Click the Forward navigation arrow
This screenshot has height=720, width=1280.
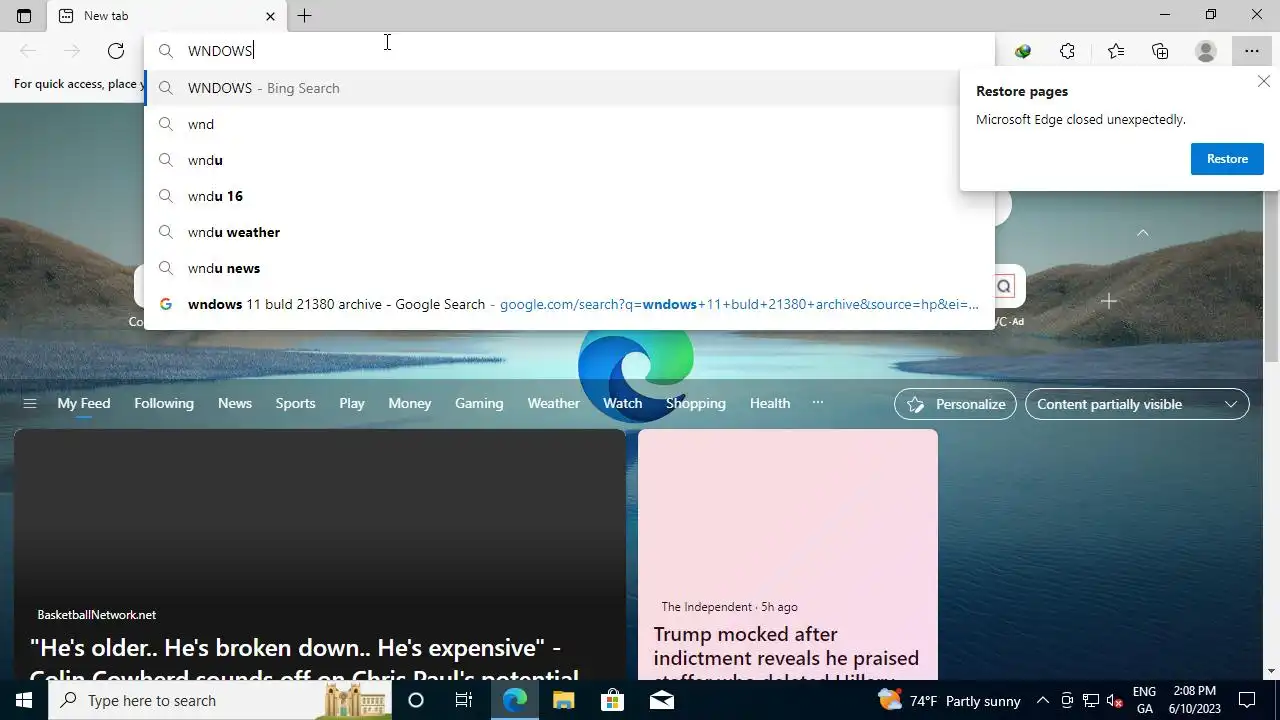[72, 51]
